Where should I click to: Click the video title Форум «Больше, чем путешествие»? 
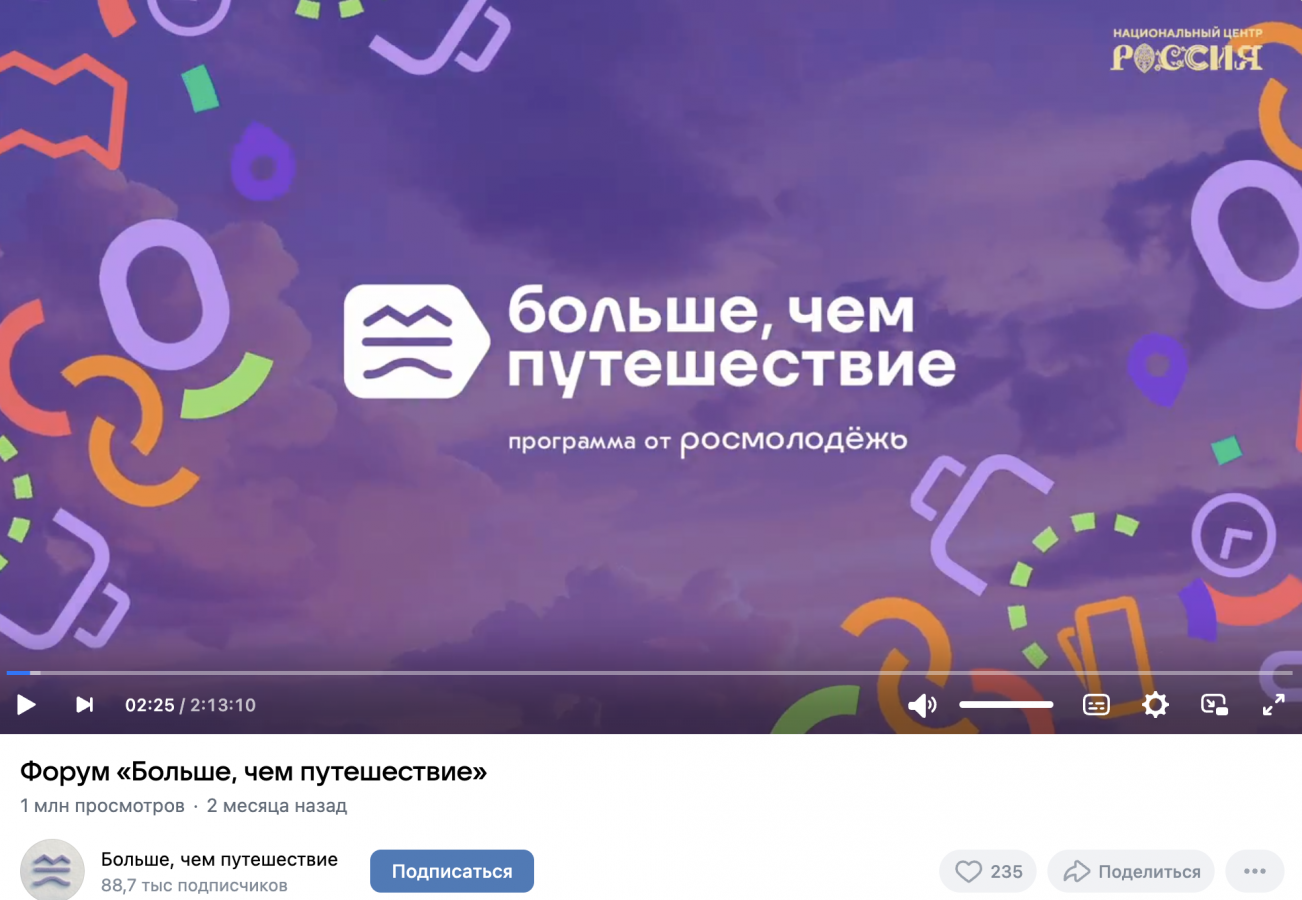pos(254,772)
